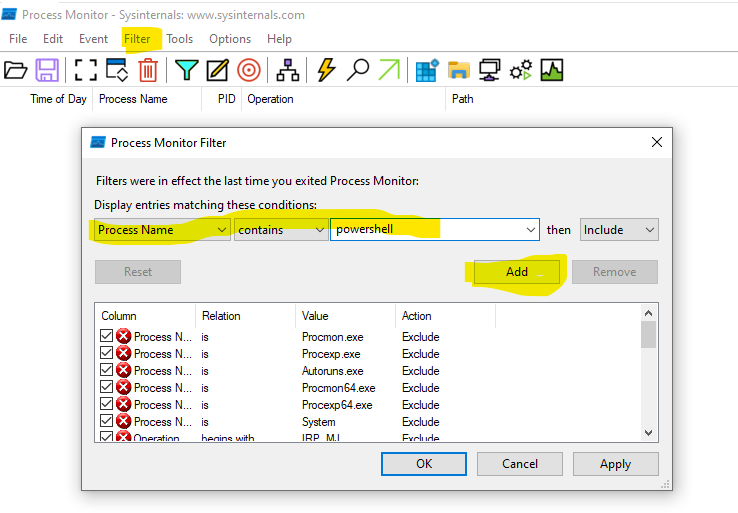Click the Save toolbar icon
Screen dimensions: 738x513
click(x=47, y=71)
